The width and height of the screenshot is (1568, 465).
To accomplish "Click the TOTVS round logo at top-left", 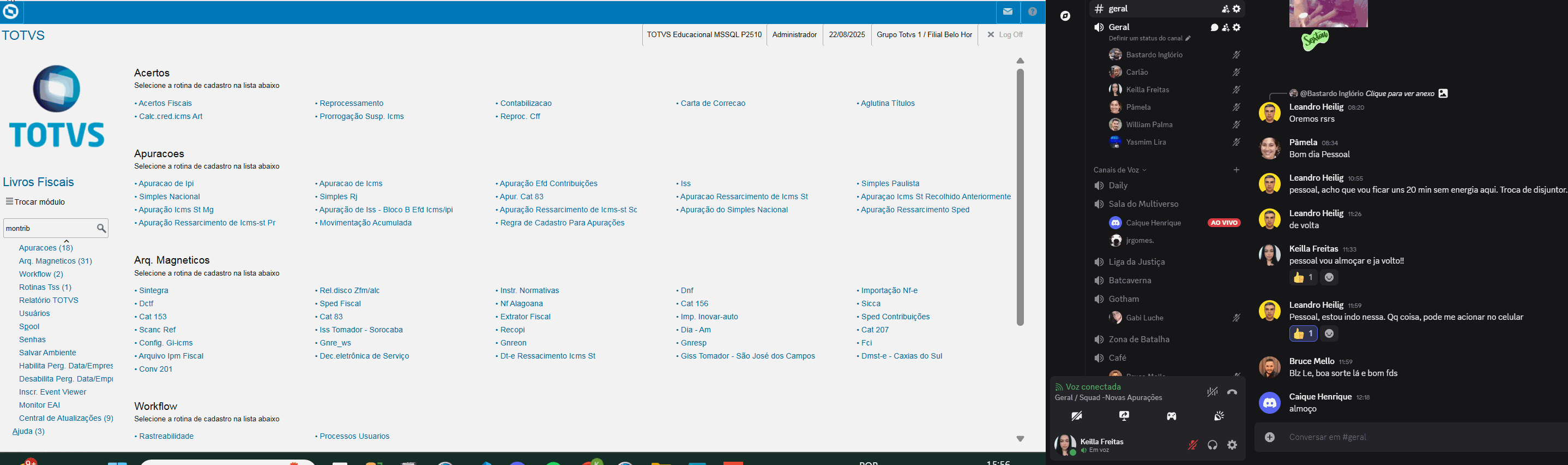I will (x=11, y=11).
